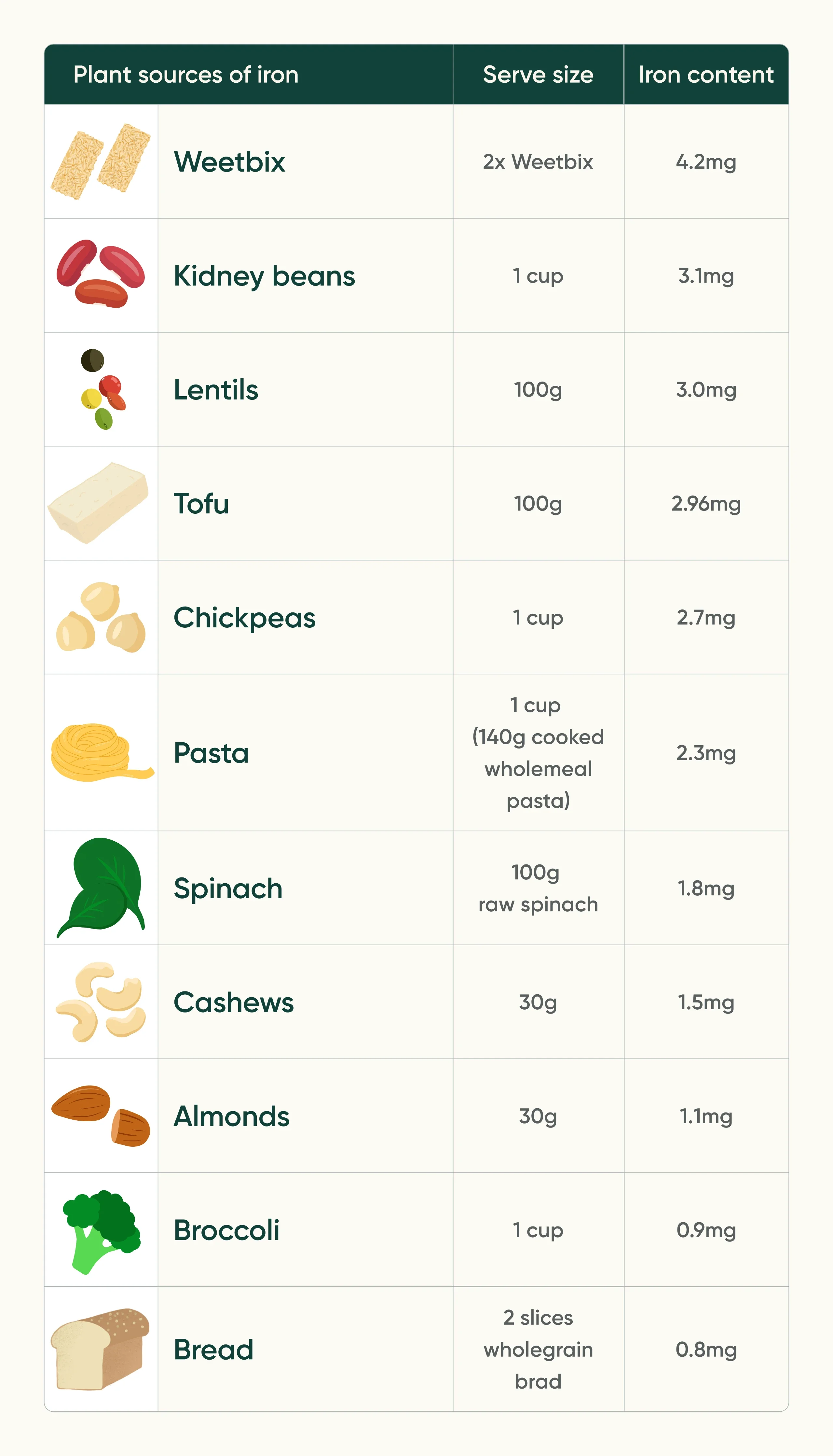Click the tofu block icon

click(x=98, y=503)
